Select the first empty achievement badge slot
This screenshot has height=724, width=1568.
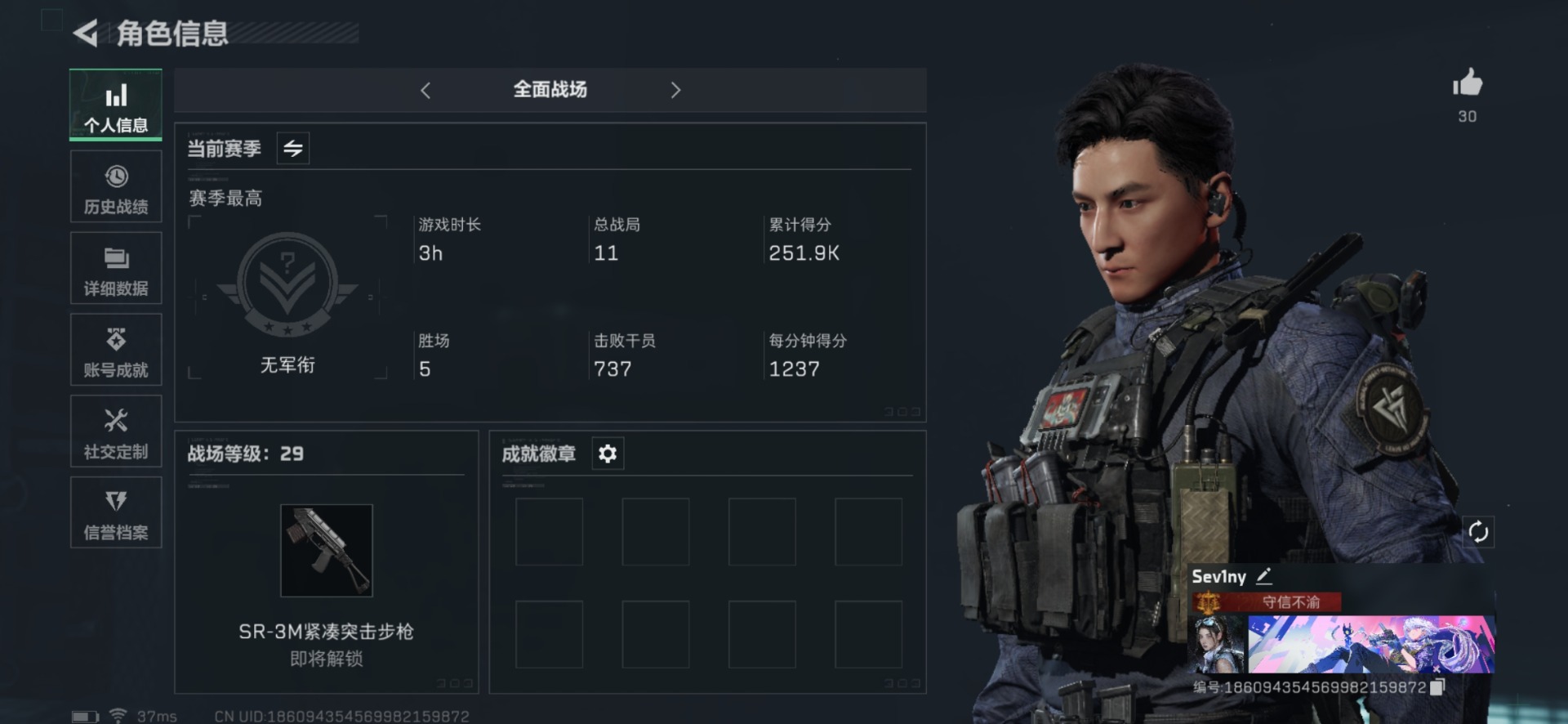tap(550, 532)
